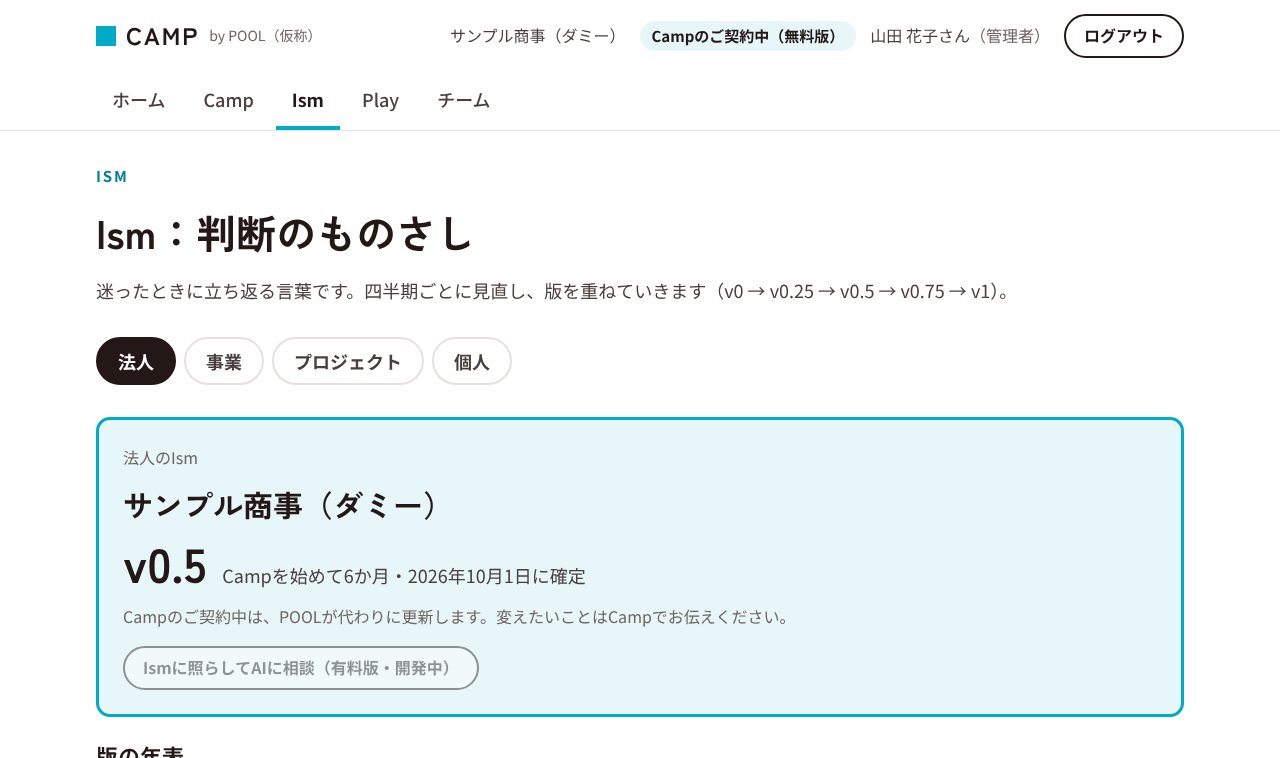The image size is (1280, 758).
Task: Select the 法人 filter pill
Action: click(x=136, y=361)
